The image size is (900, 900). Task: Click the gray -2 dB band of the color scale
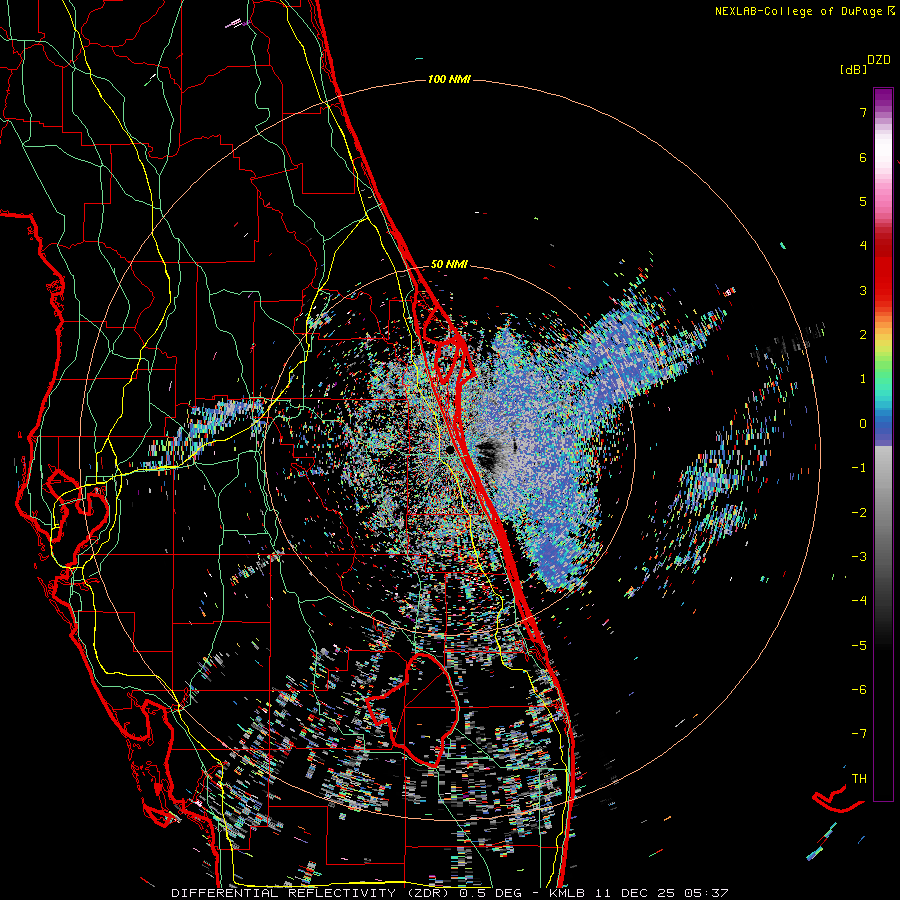pos(883,513)
